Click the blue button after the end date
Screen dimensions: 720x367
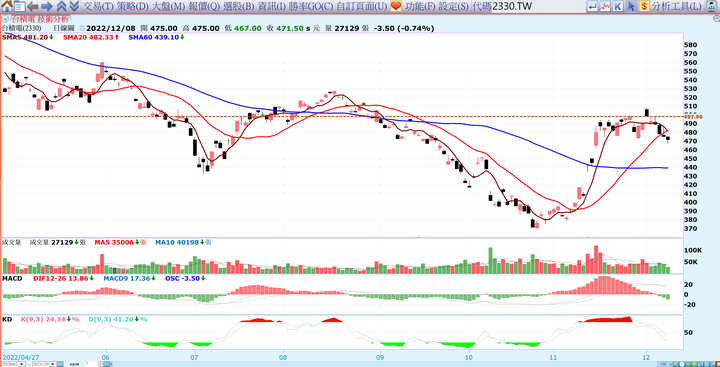[x=60, y=364]
